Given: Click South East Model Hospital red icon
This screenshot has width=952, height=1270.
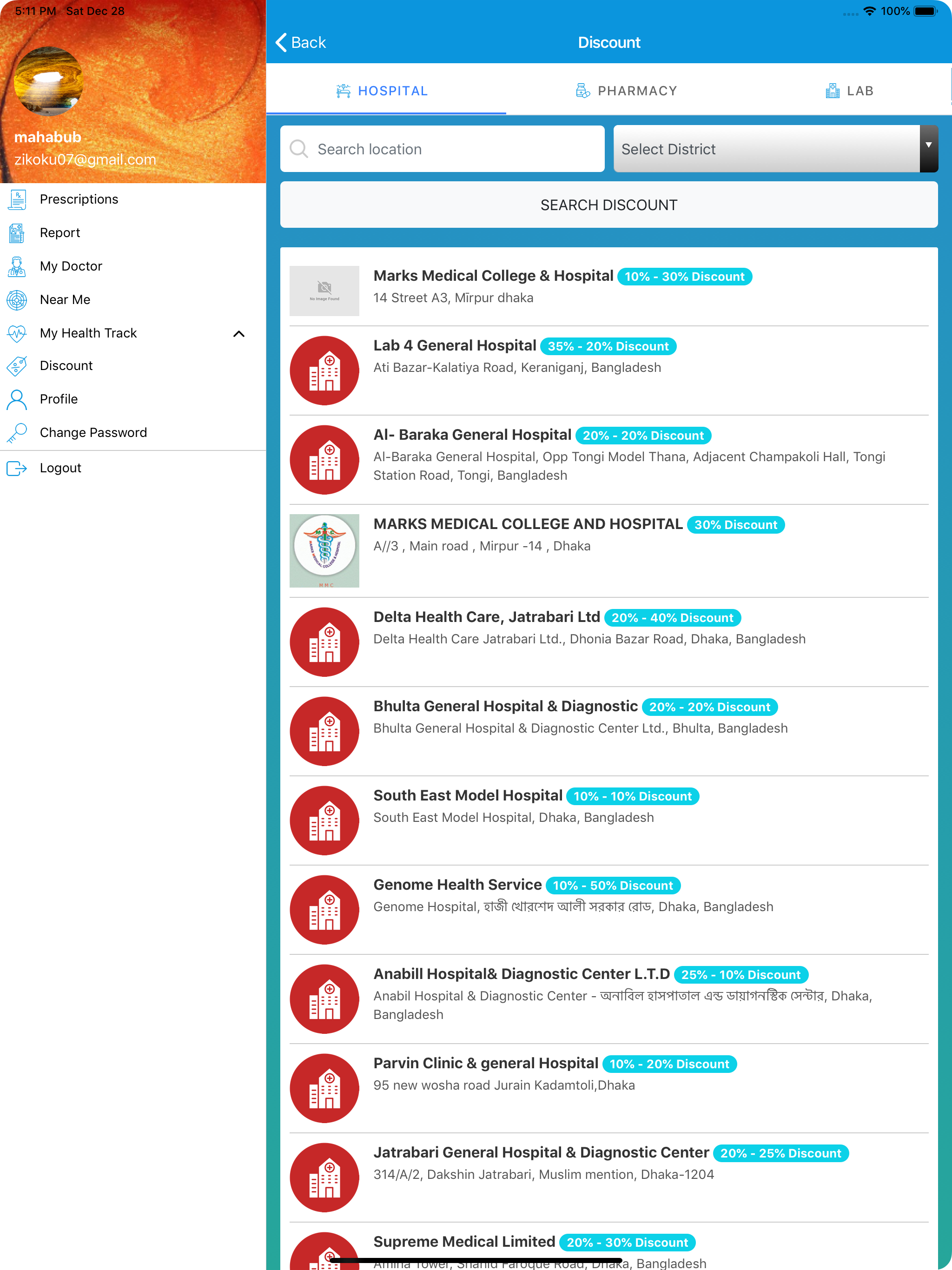Looking at the screenshot, I should [x=324, y=820].
